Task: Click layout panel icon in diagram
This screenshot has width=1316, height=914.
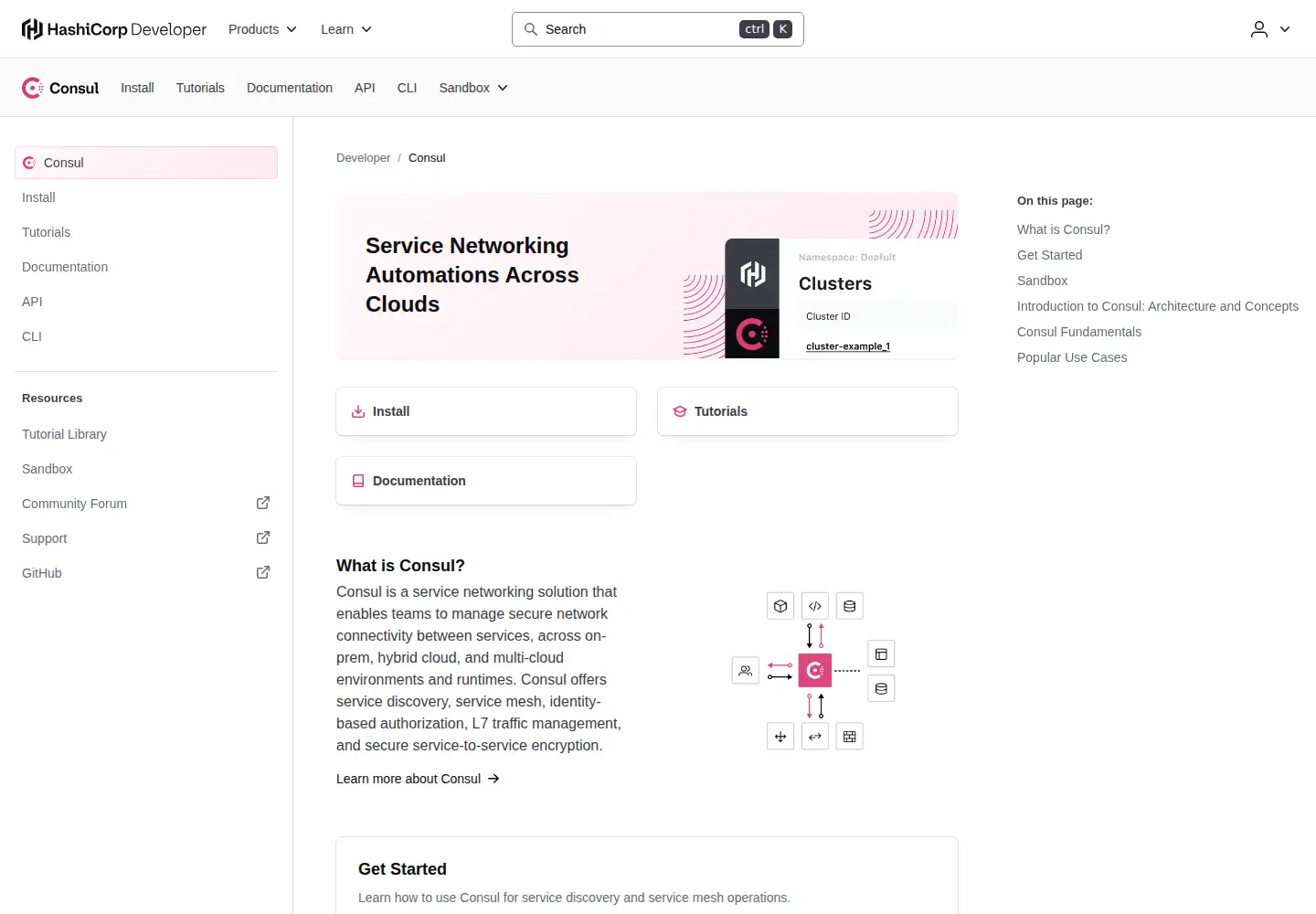Action: pos(881,654)
